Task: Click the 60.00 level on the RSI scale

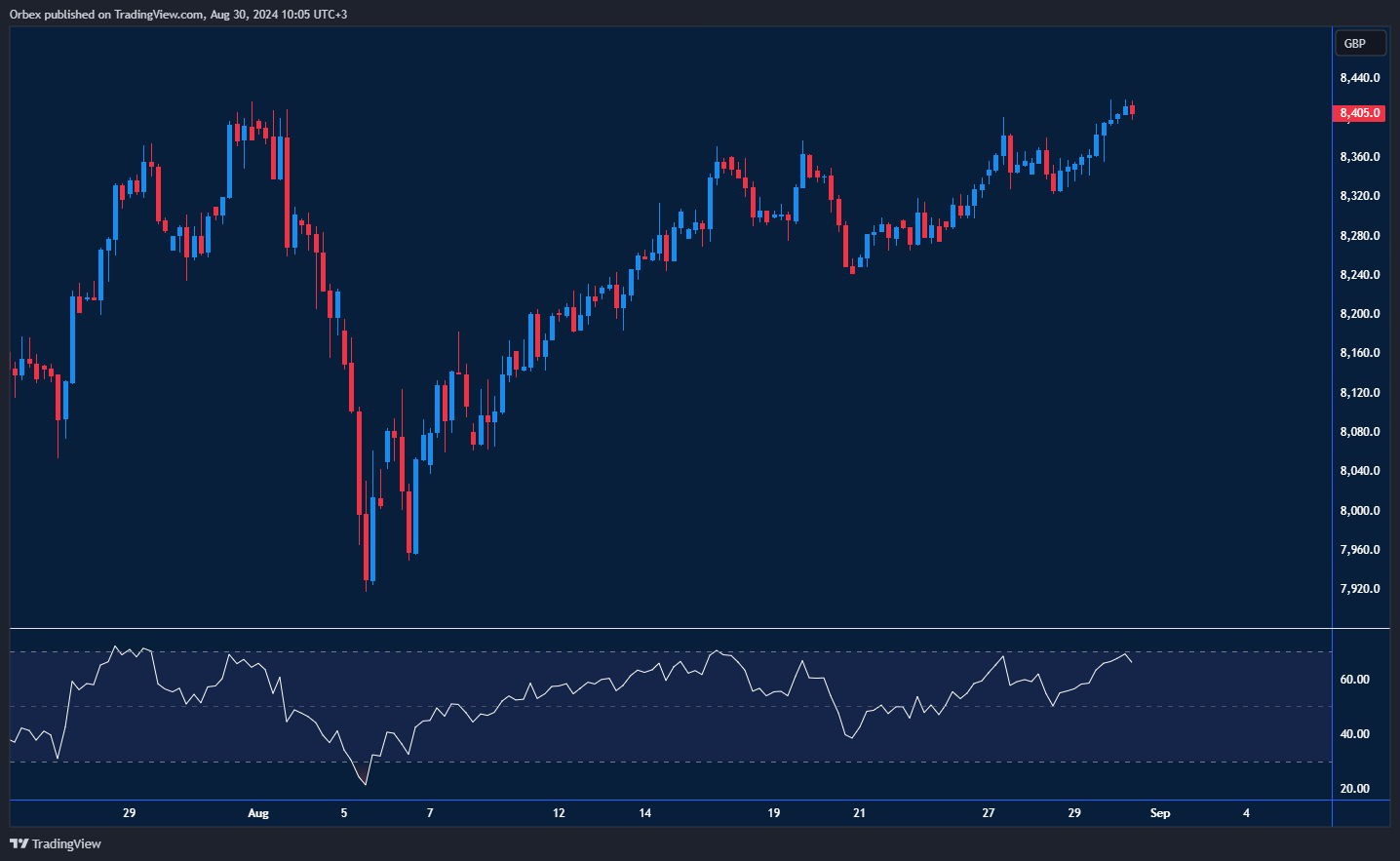Action: [x=1354, y=680]
